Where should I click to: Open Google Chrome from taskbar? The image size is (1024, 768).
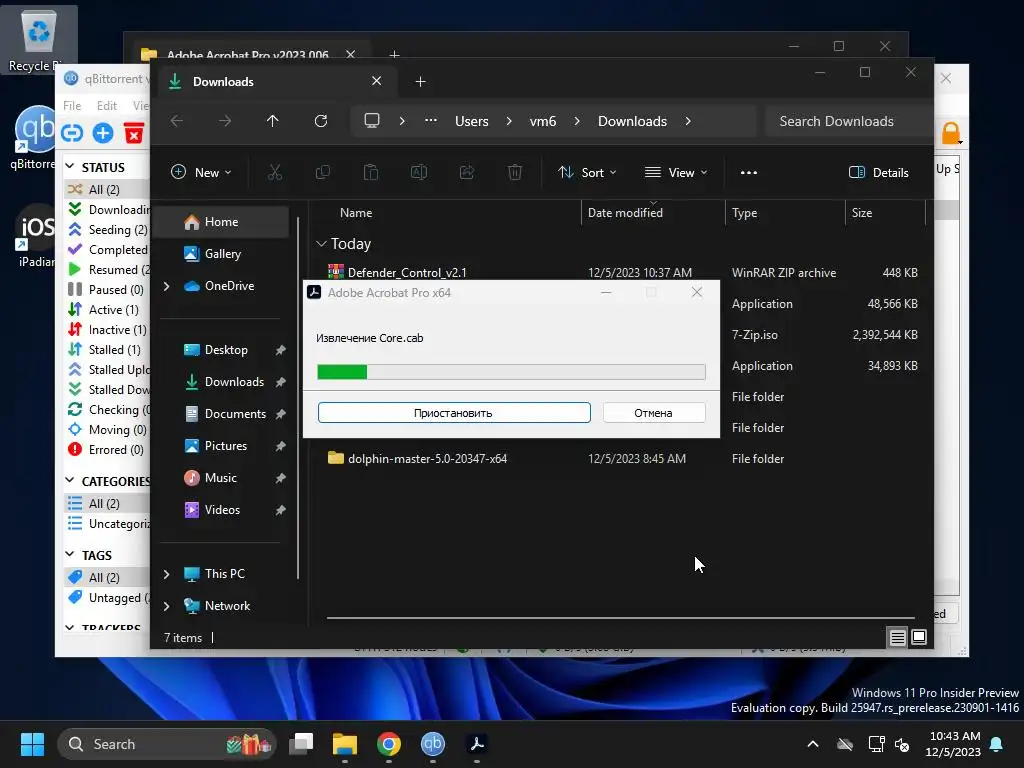pos(389,744)
